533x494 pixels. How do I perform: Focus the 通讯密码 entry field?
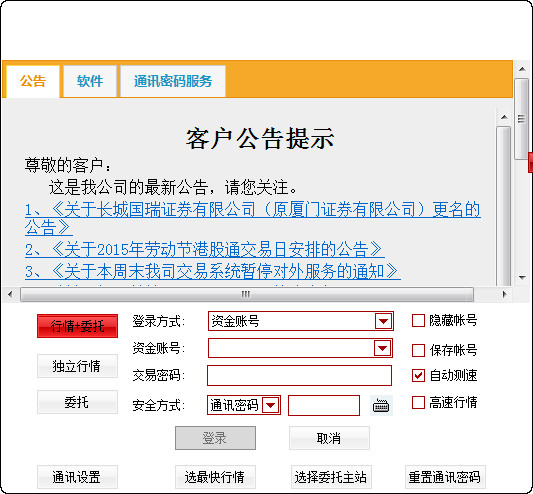click(x=324, y=405)
